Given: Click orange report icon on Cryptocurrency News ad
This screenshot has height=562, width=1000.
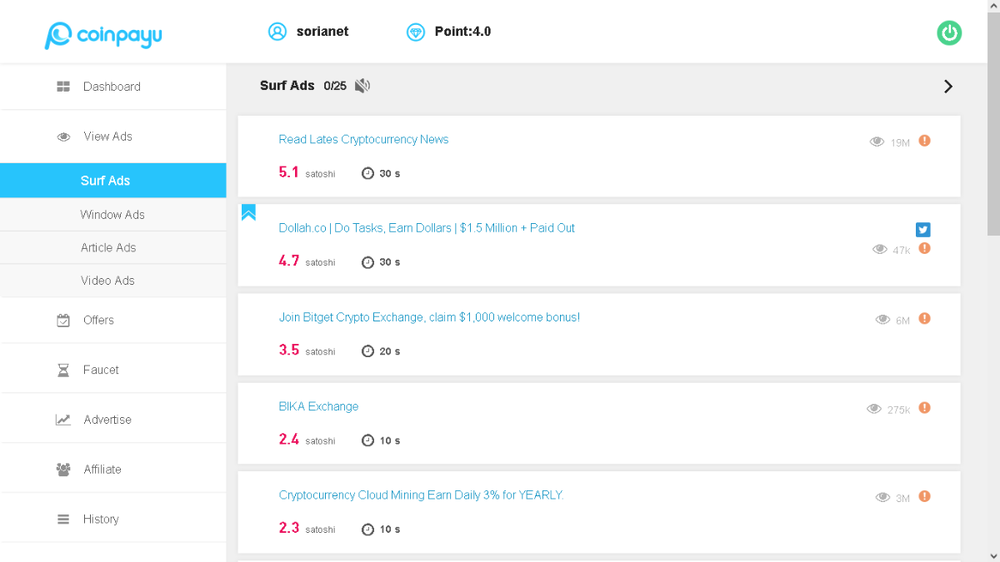Looking at the screenshot, I should [x=925, y=141].
